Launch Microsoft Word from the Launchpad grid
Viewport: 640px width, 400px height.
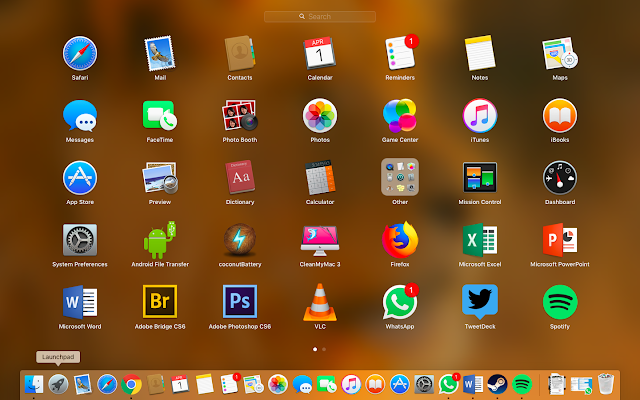coord(80,302)
